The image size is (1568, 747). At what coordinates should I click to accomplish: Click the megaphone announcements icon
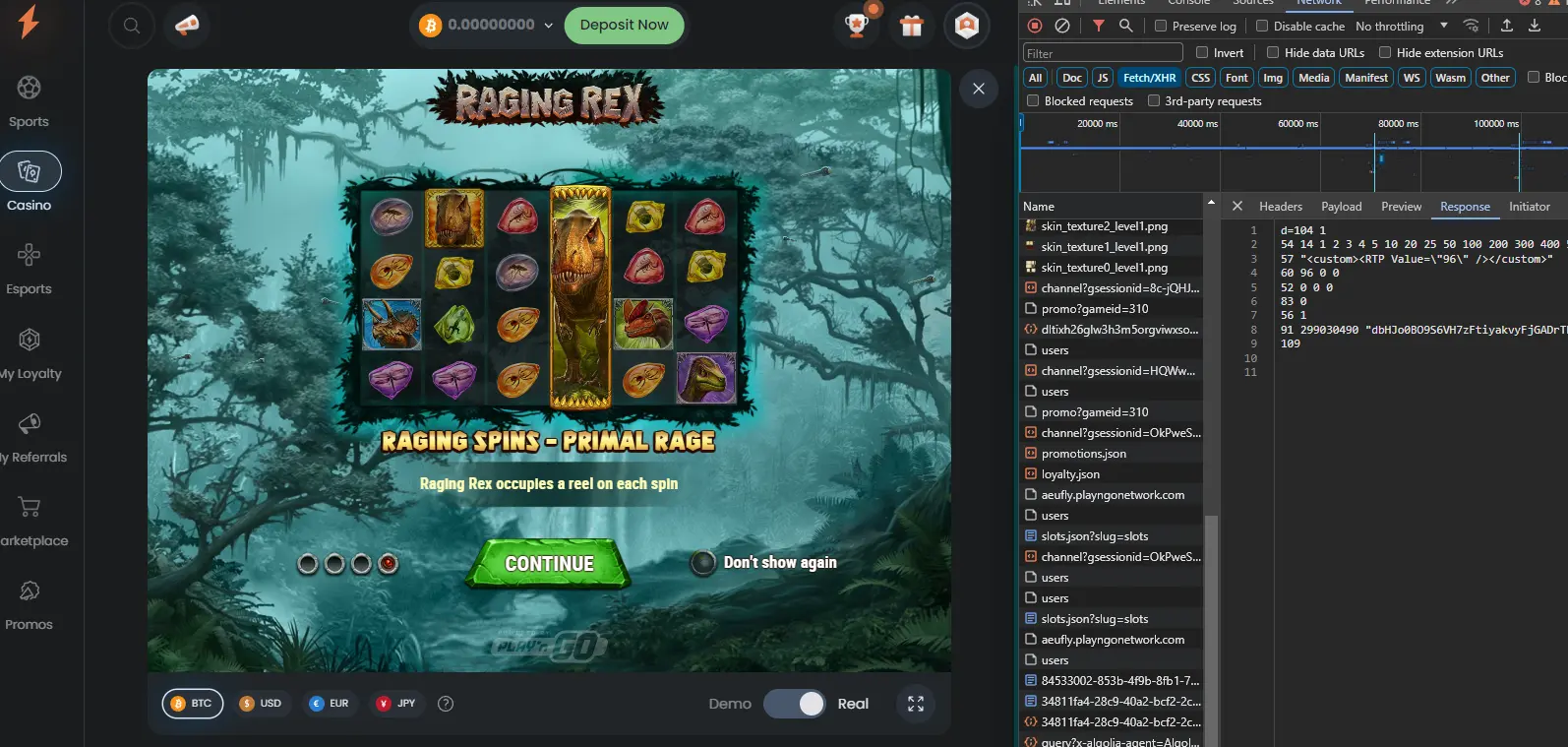coord(187,26)
